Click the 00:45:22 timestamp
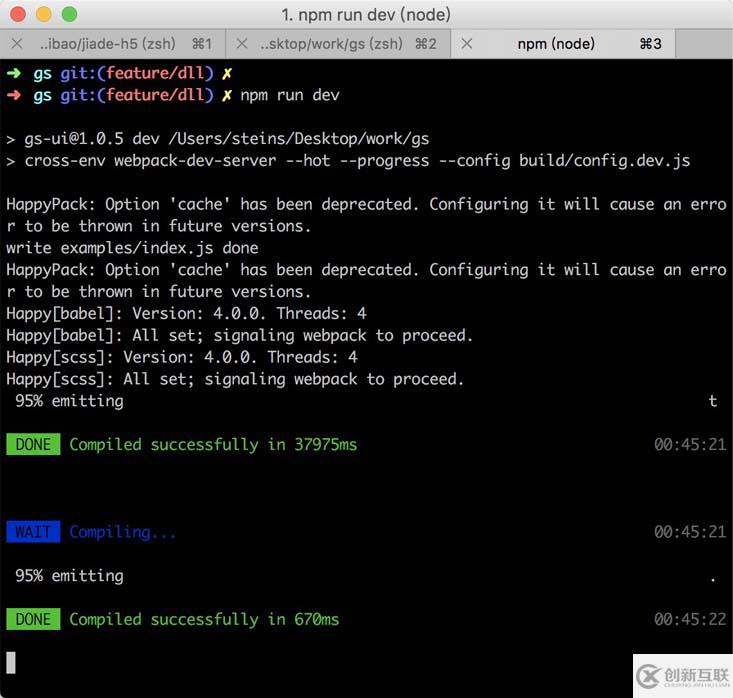This screenshot has width=733, height=698. coord(690,620)
